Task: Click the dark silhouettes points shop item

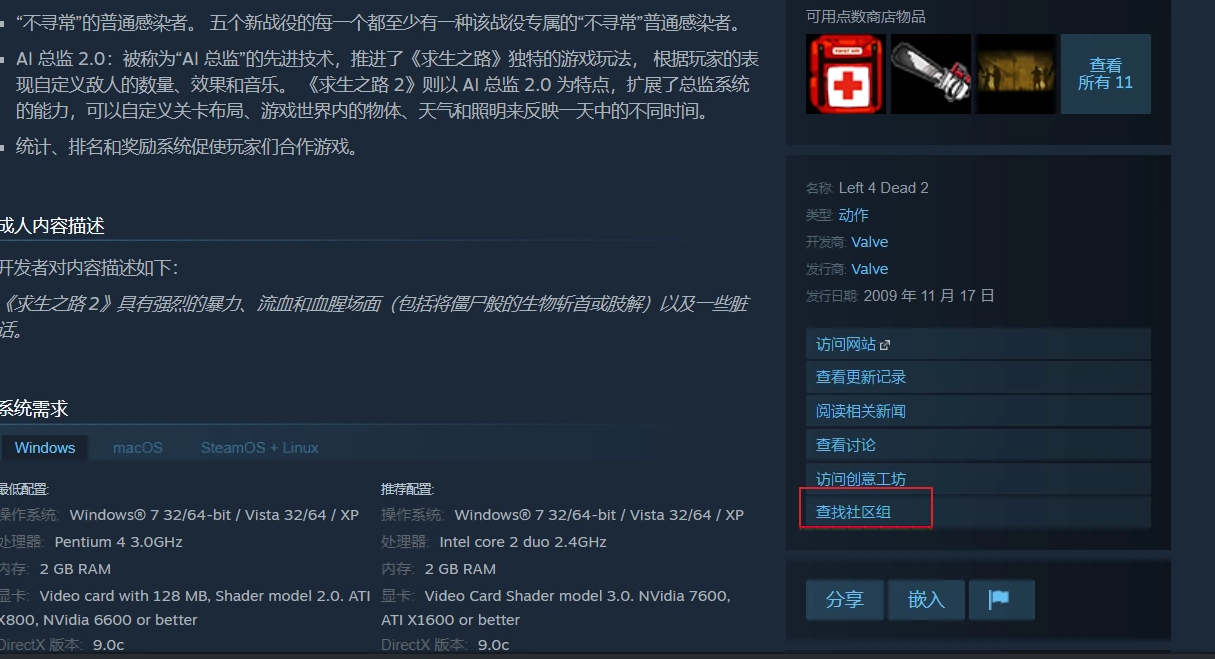Action: pyautogui.click(x=1016, y=74)
